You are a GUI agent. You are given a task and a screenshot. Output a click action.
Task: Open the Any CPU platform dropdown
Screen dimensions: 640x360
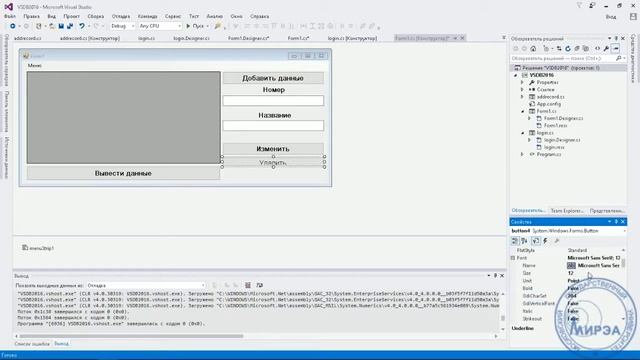[160, 26]
